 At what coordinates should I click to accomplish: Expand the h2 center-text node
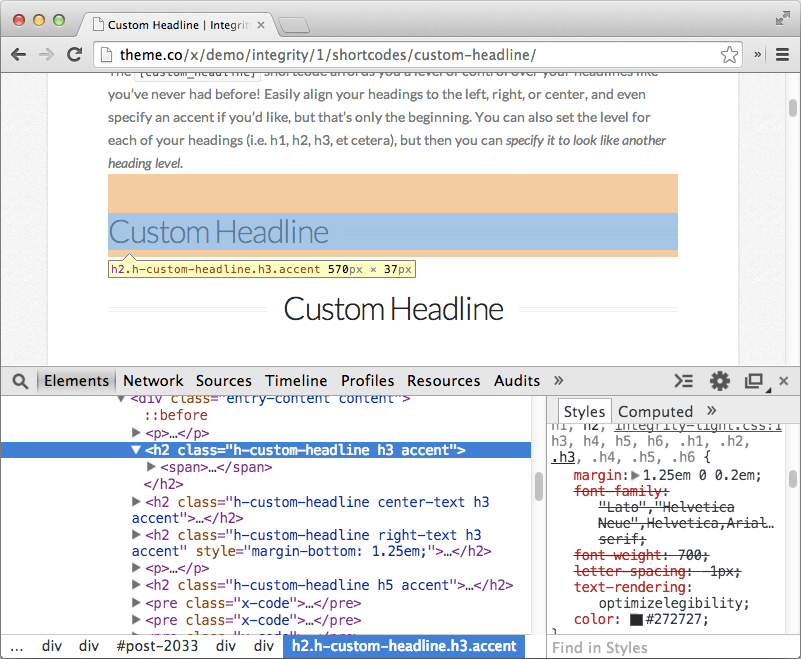pos(136,502)
